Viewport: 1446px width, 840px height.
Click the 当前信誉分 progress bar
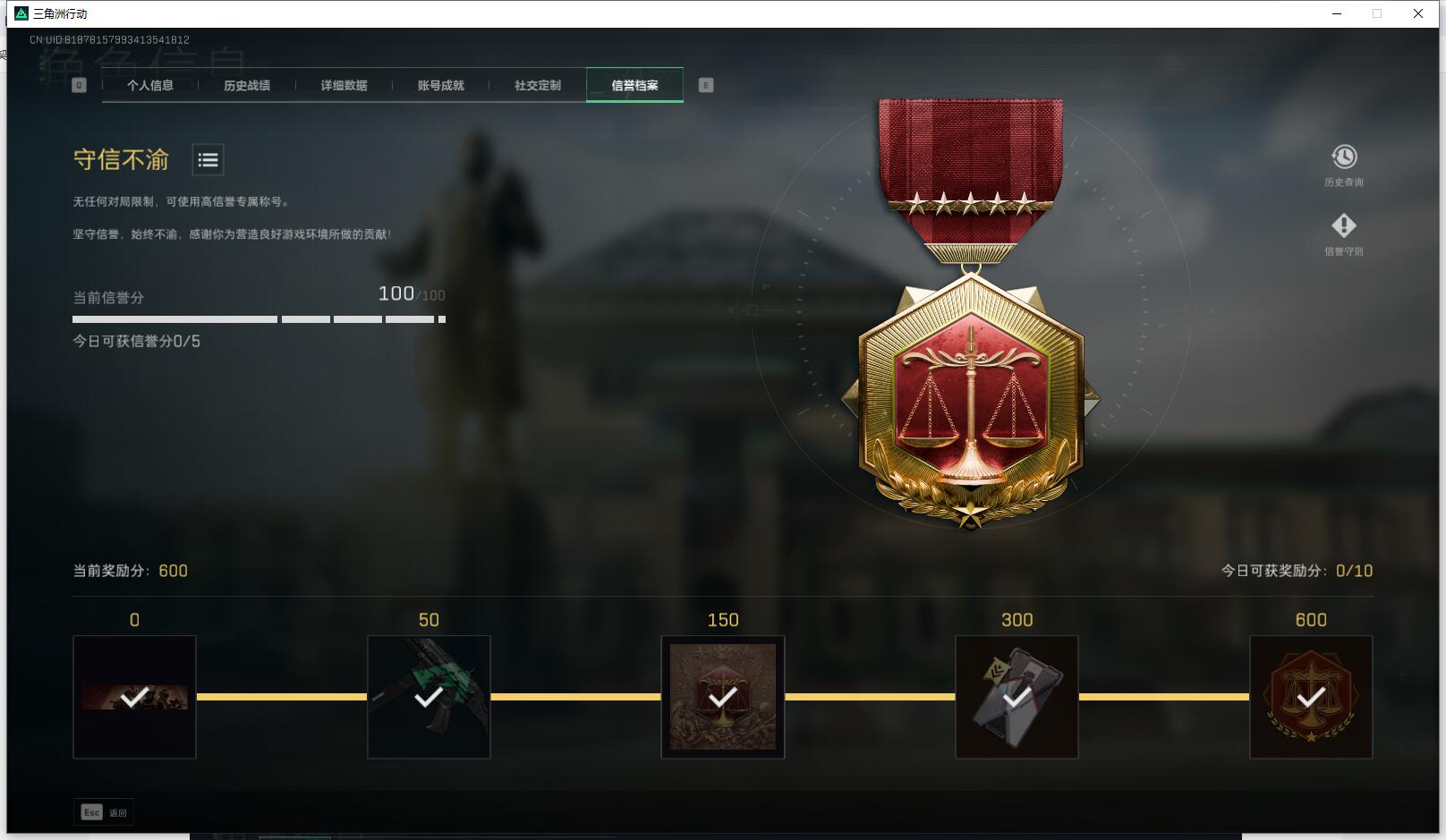259,319
